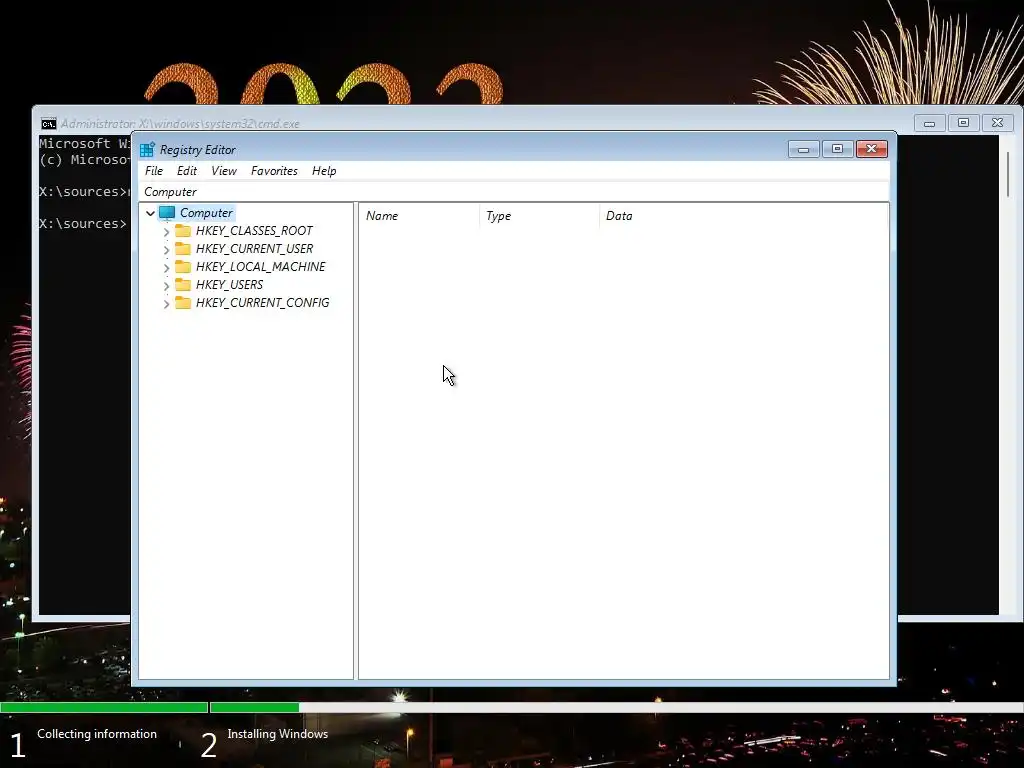This screenshot has width=1024, height=768.
Task: Maximize the Registry Editor window
Action: 837,149
